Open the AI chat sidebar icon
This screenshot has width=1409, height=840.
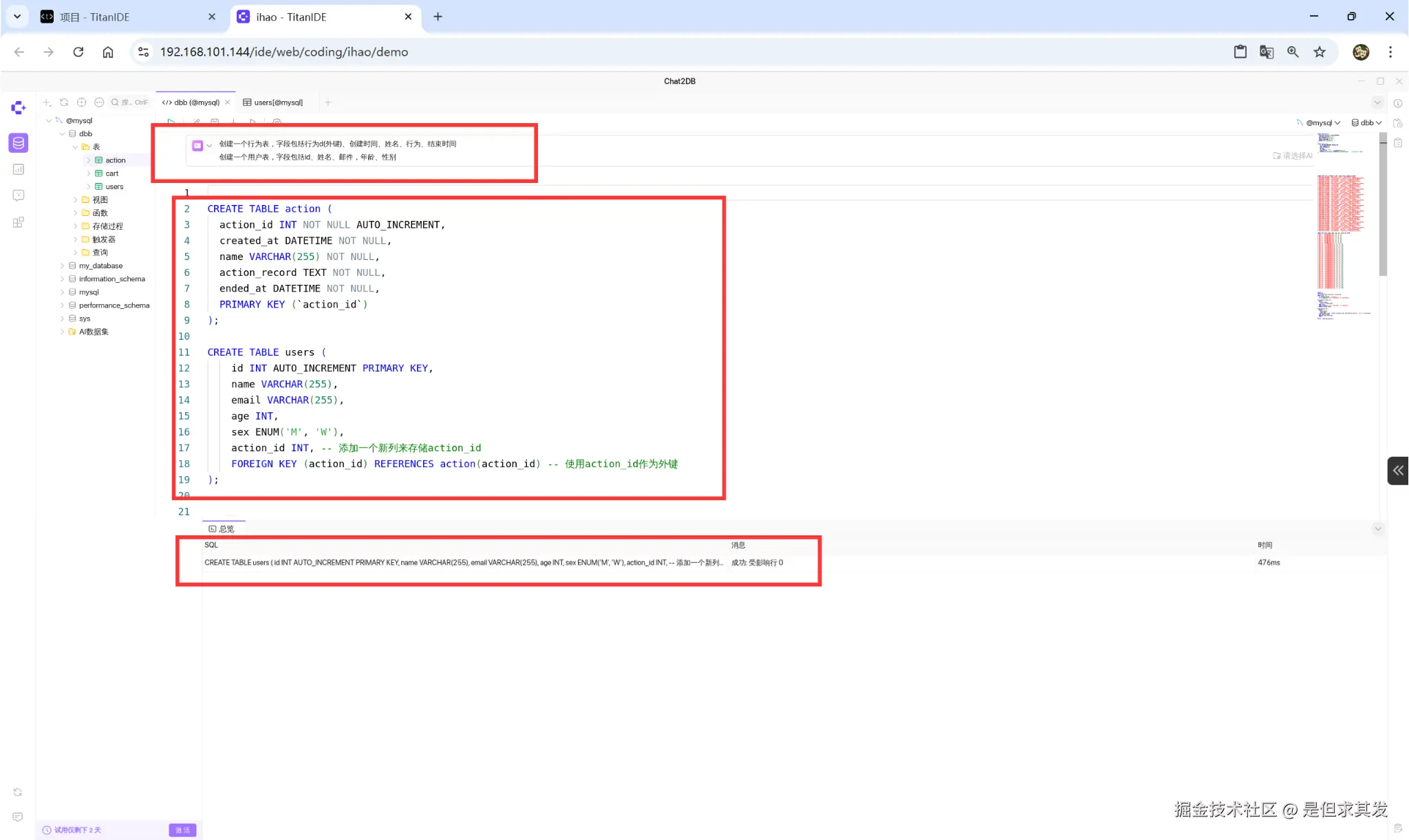pos(19,196)
